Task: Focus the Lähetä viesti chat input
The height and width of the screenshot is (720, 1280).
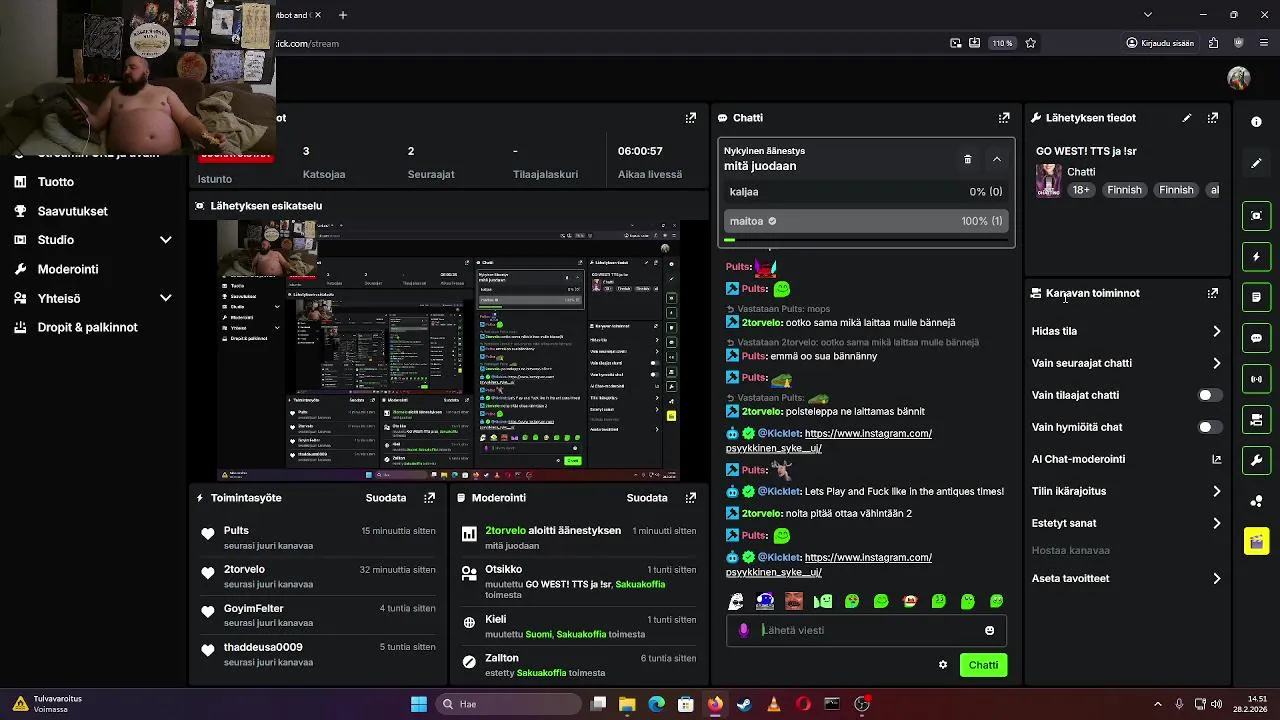Action: (866, 630)
